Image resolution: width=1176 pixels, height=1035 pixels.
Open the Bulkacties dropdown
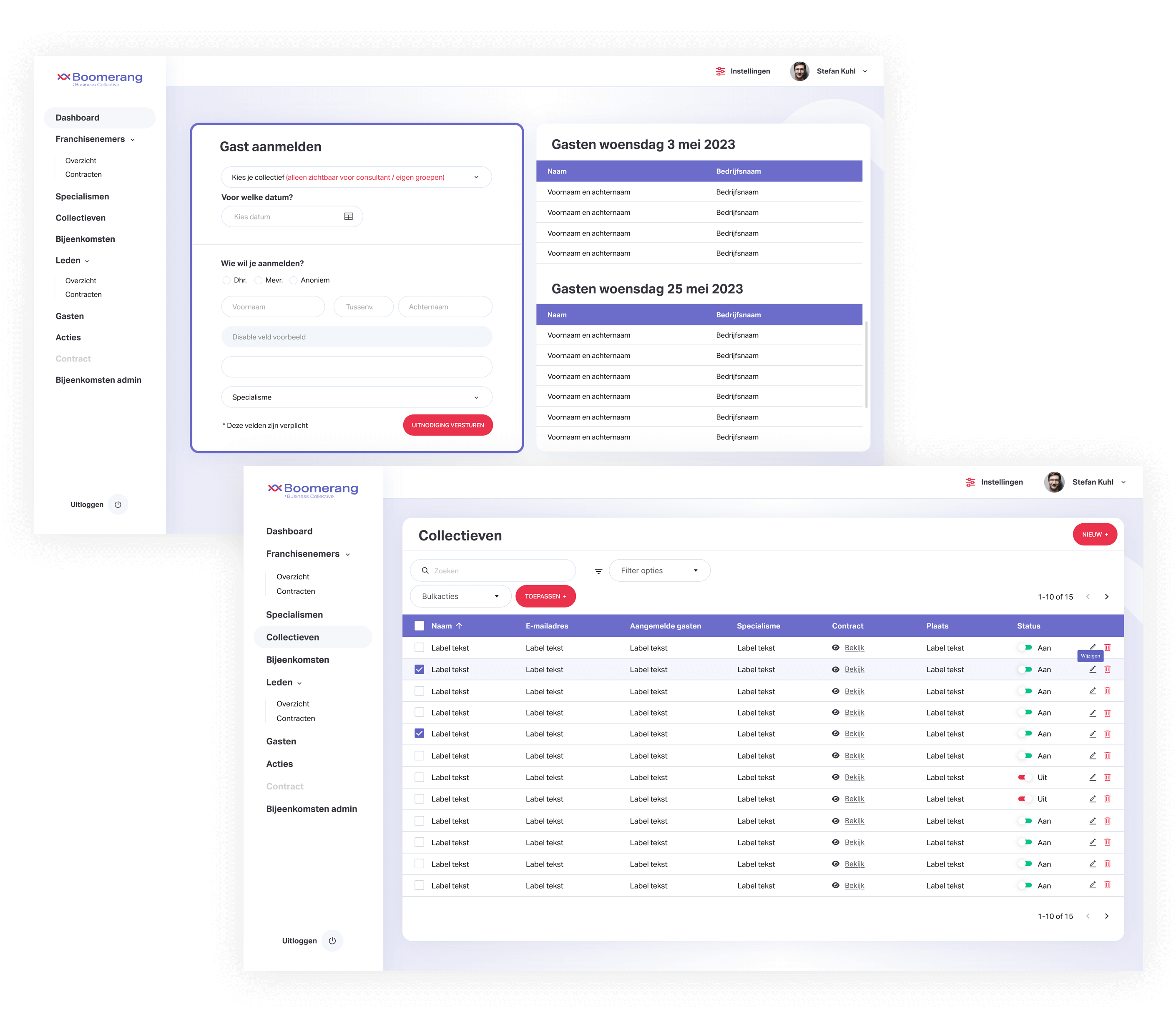[460, 596]
